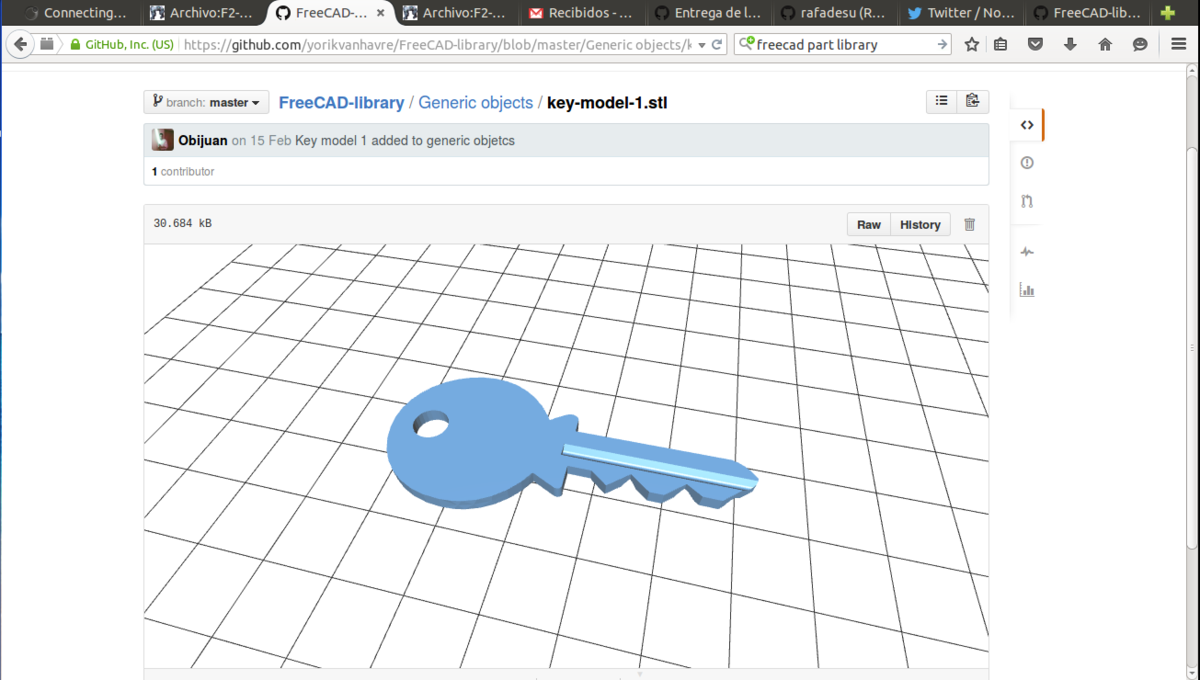Click the History button
Screen dimensions: 1200x680
[x=920, y=224]
